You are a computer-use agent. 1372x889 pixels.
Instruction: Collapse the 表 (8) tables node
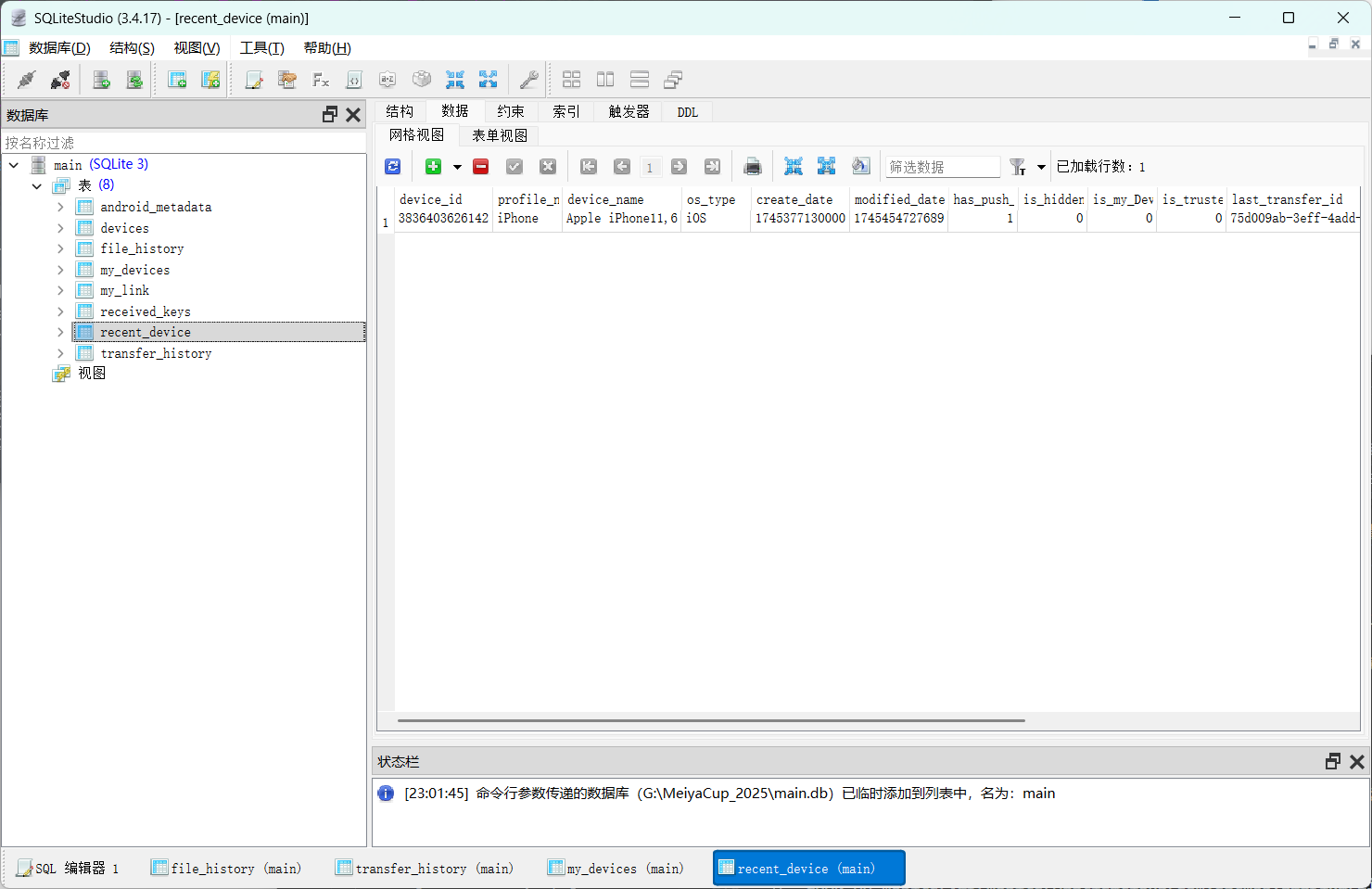pyautogui.click(x=37, y=185)
